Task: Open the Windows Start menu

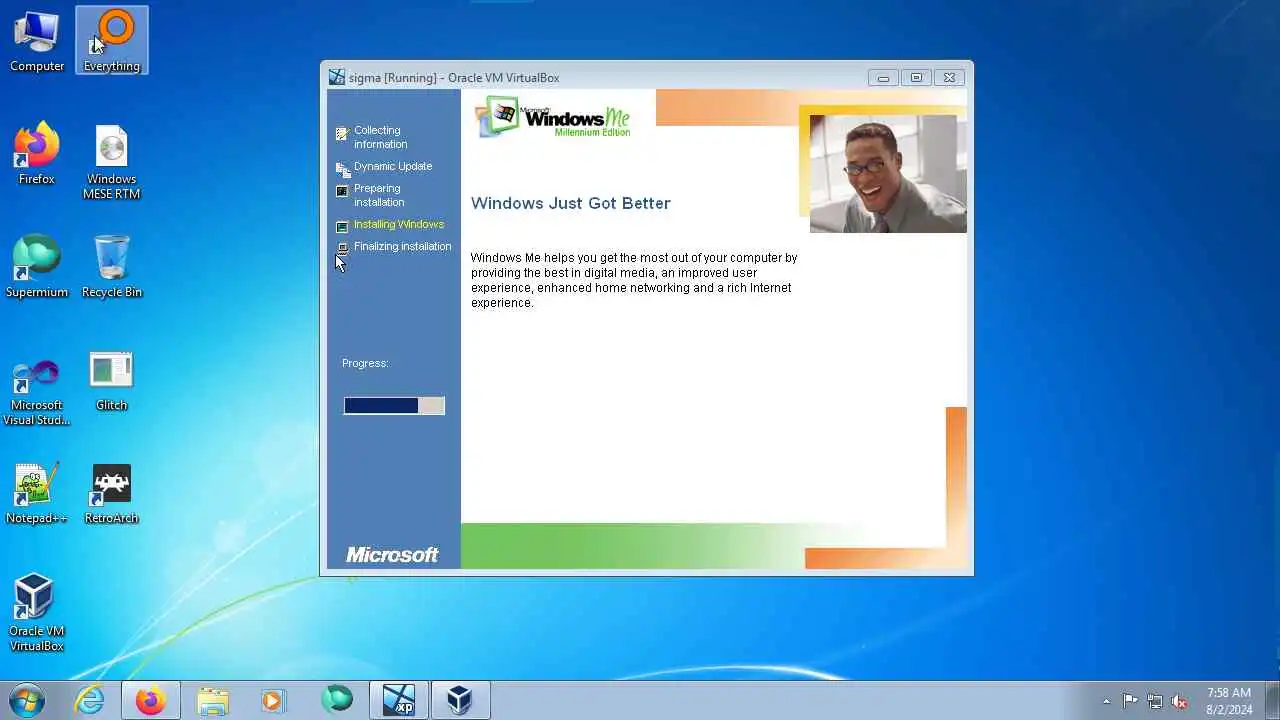Action: (27, 700)
